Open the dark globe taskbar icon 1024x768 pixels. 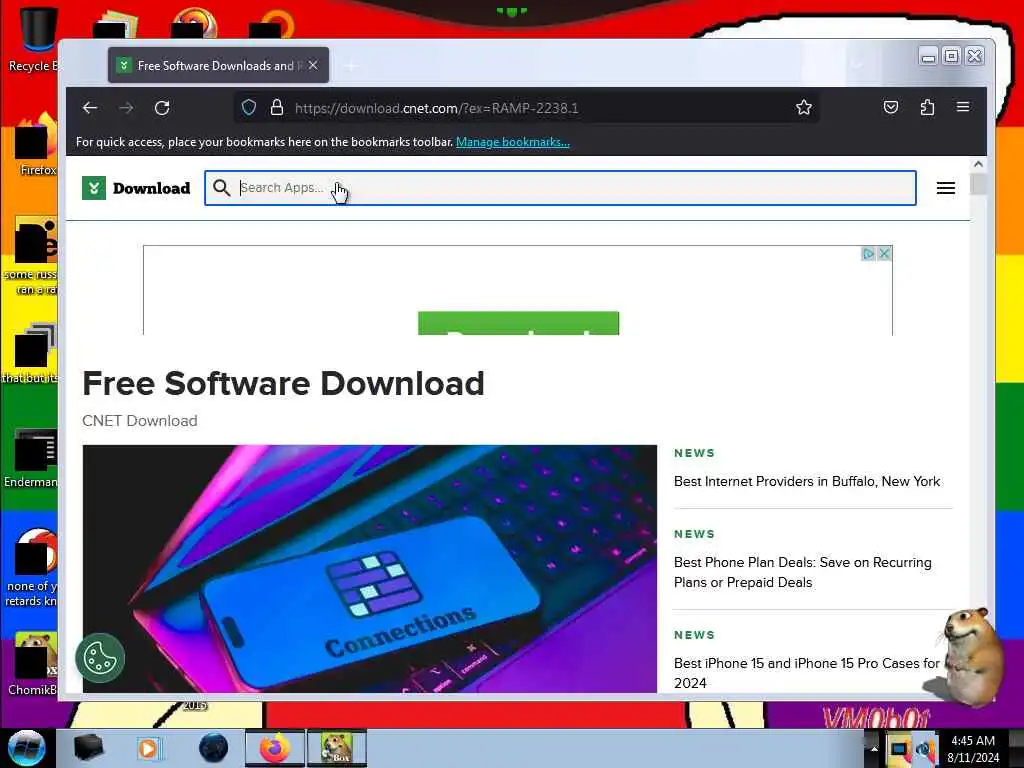coord(213,748)
